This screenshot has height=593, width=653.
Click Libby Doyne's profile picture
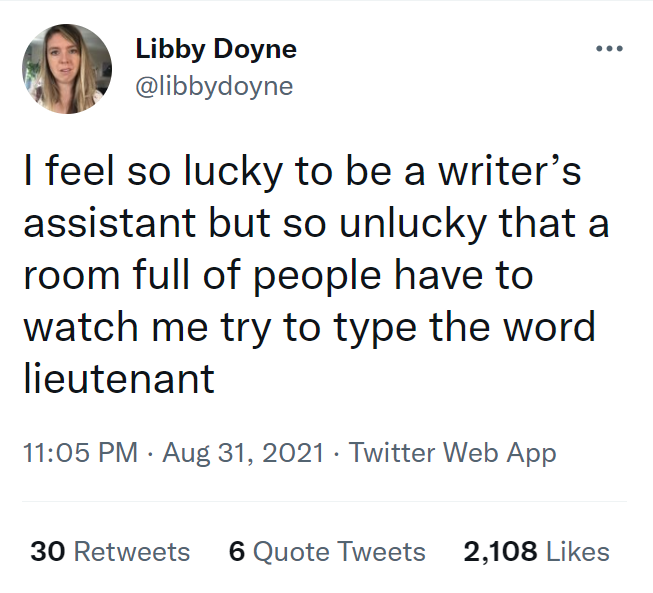coord(67,67)
